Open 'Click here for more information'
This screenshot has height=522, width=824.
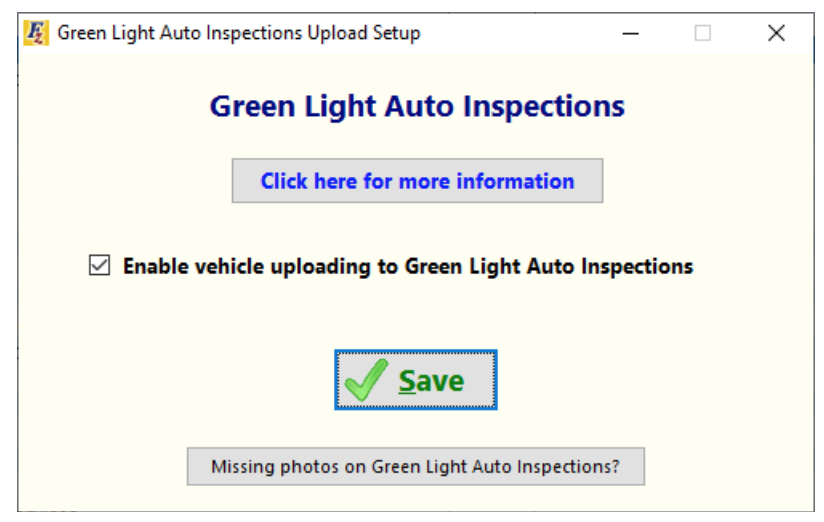tap(417, 181)
